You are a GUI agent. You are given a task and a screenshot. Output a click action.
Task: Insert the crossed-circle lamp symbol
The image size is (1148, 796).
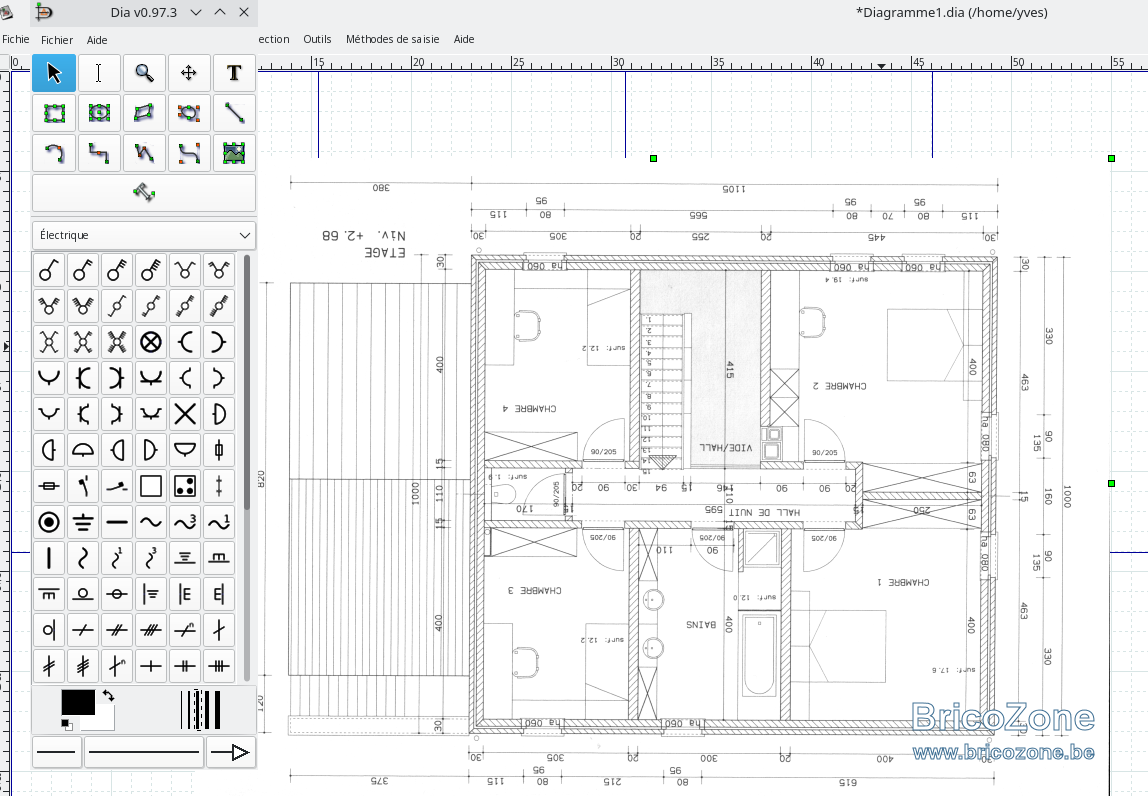click(x=151, y=342)
